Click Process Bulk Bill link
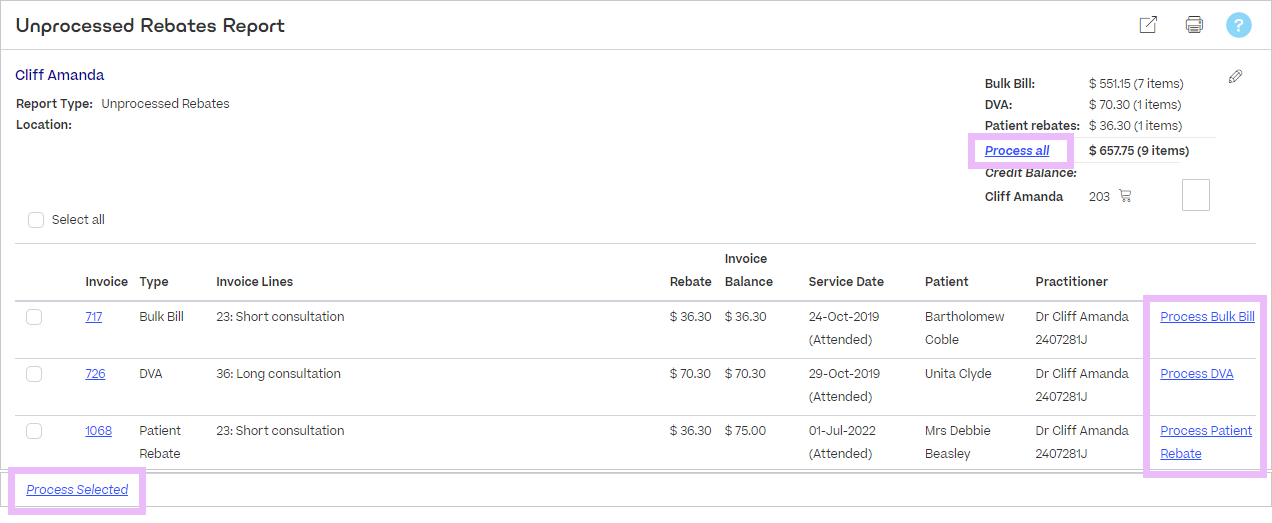Viewport: 1272px width, 523px height. [1207, 317]
